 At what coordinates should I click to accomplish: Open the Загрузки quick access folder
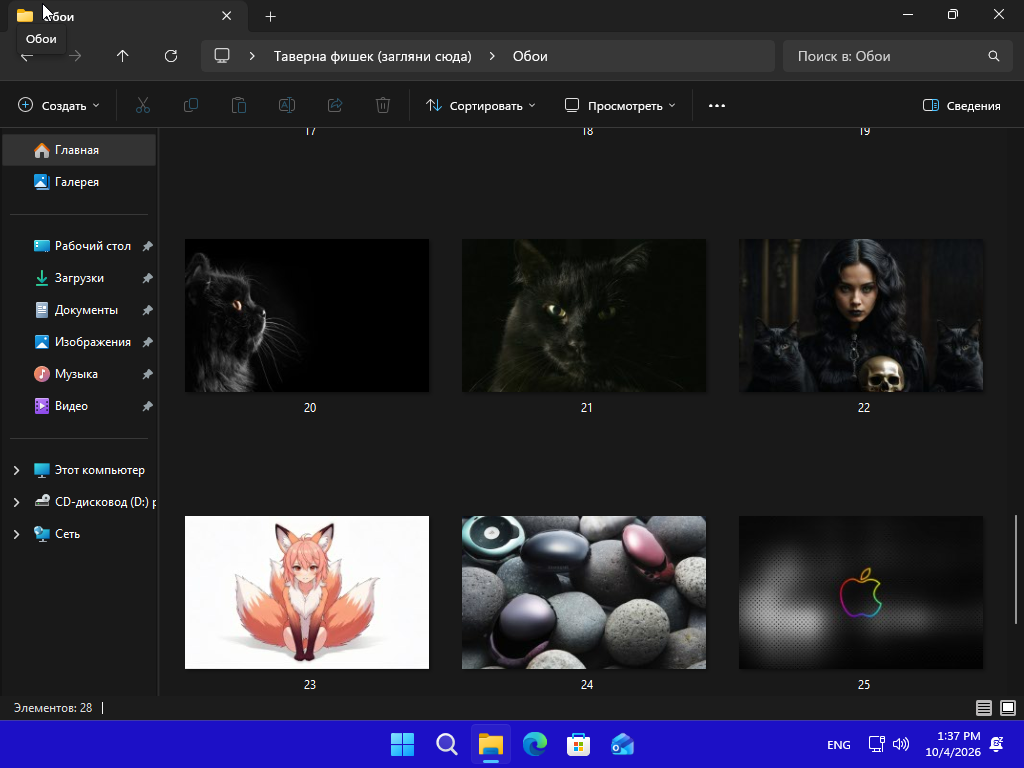[x=79, y=278]
